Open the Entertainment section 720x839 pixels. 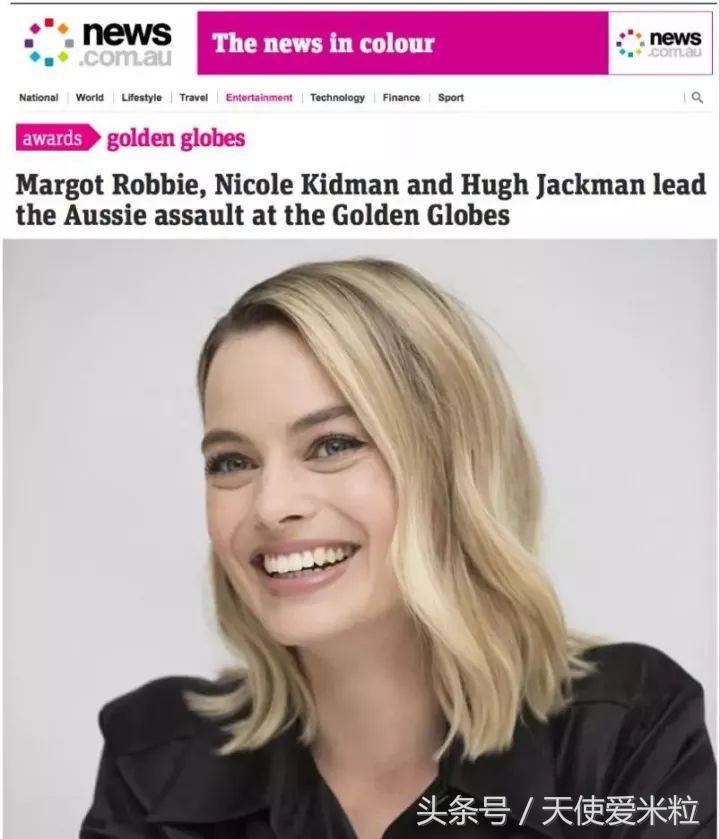coord(259,97)
